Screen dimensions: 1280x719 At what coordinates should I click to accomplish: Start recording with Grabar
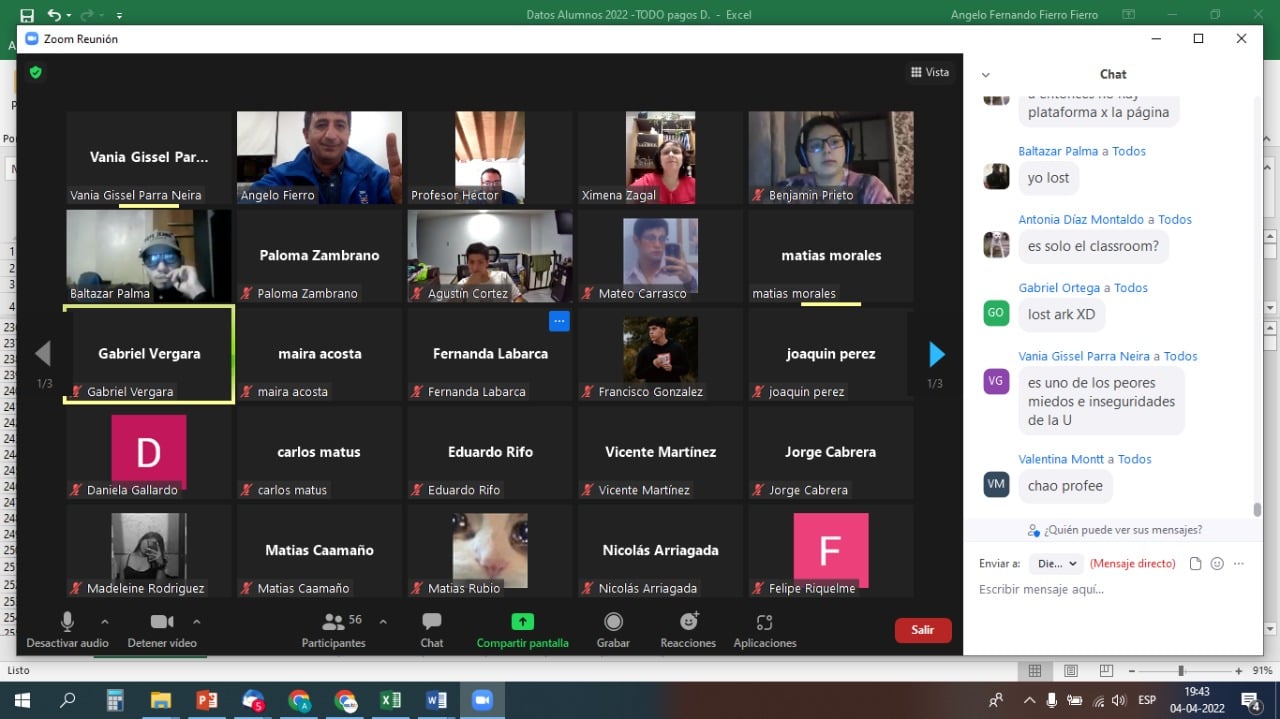click(x=613, y=629)
